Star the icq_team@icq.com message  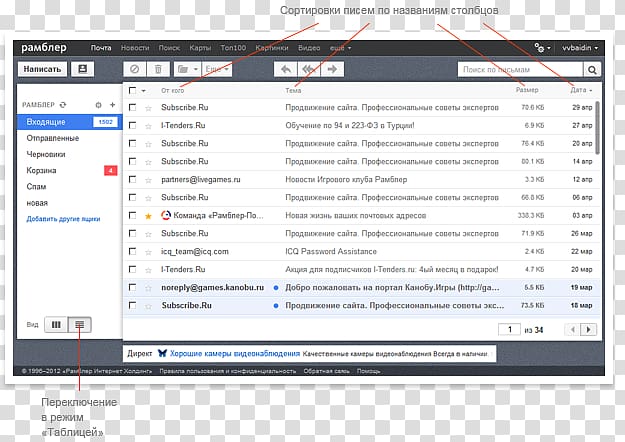click(148, 252)
